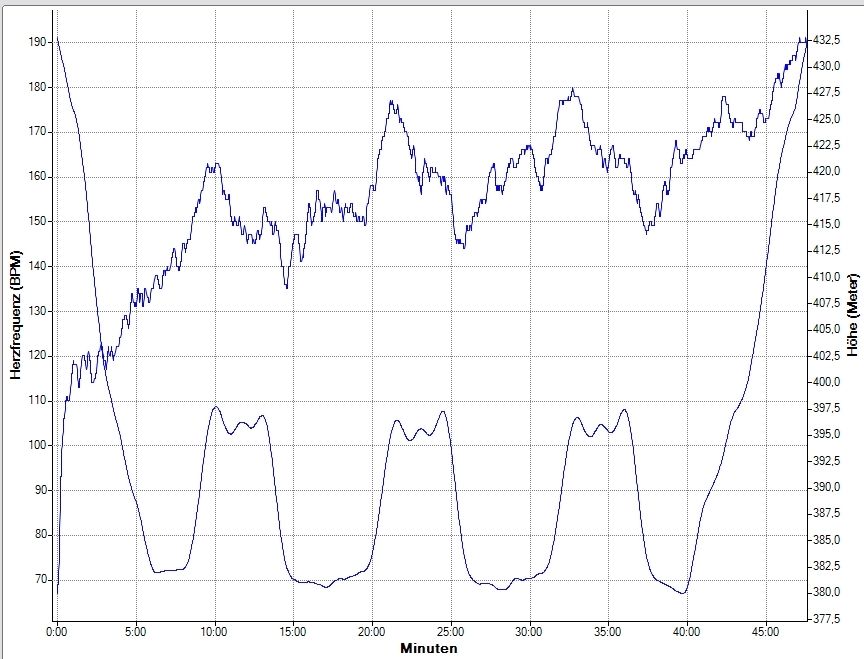This screenshot has height=659, width=864.
Task: Click the 190 BPM tick label
Action: pos(39,42)
